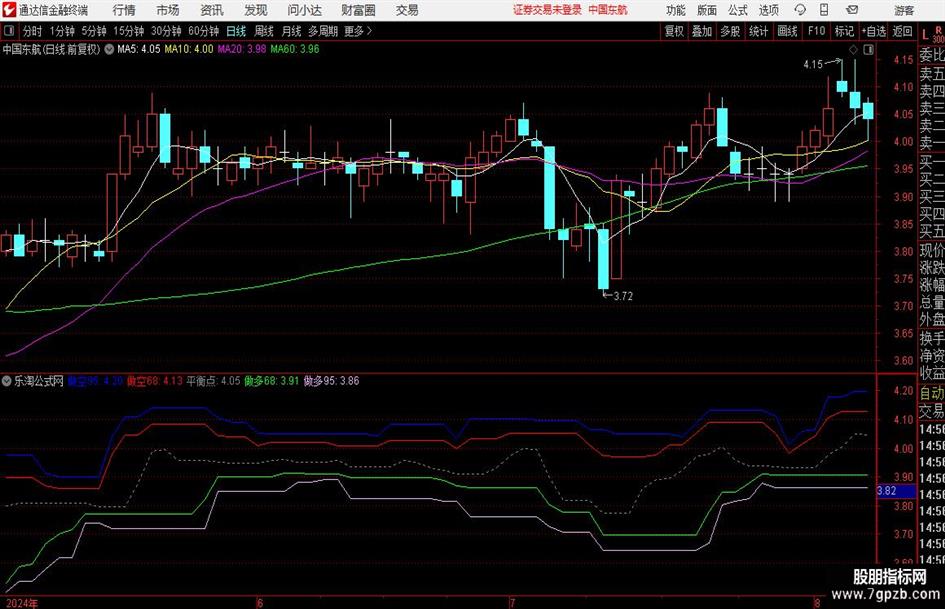Open the 交易 menu
The image size is (945, 609).
click(407, 10)
